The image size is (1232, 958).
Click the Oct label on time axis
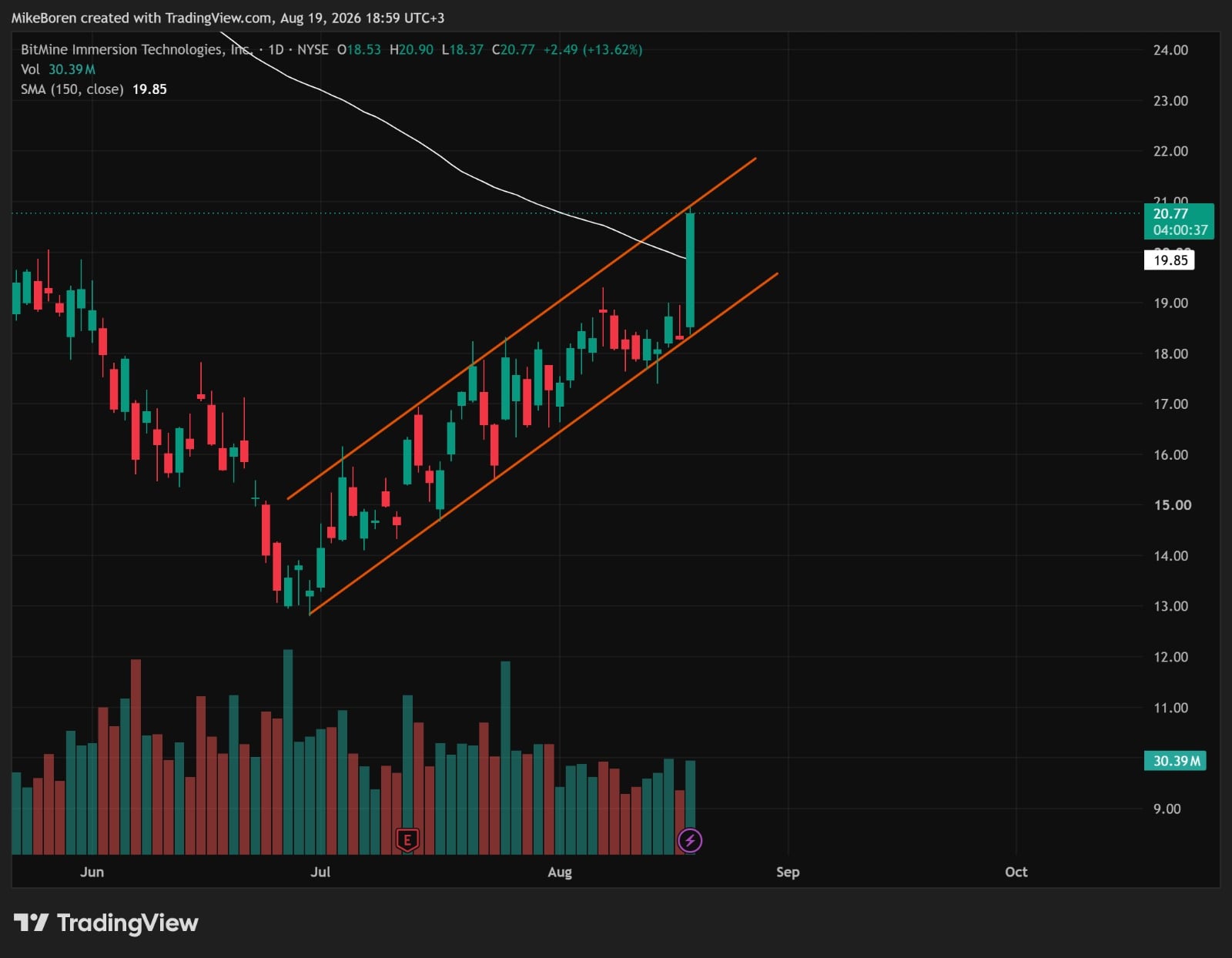pos(1016,872)
